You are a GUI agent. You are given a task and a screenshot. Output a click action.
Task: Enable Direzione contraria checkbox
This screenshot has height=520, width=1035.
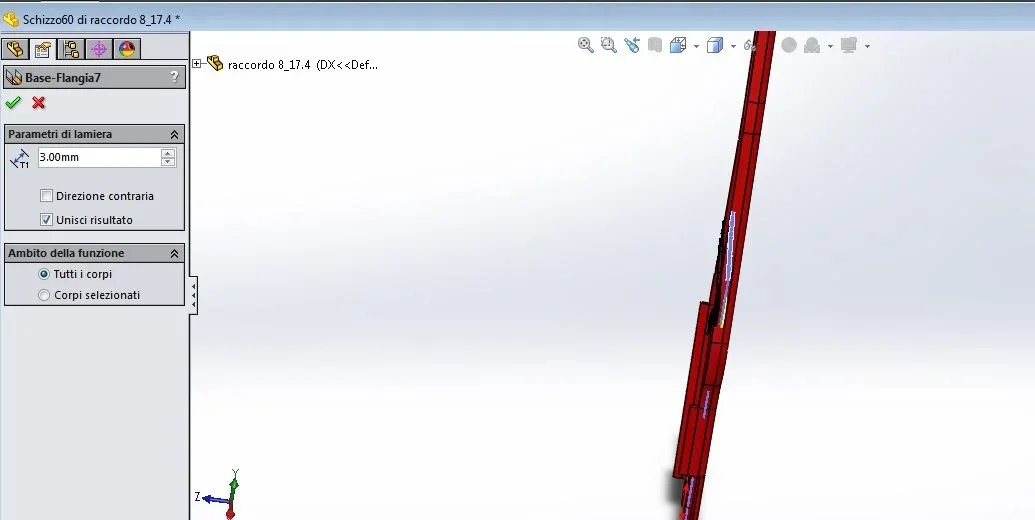tap(46, 196)
